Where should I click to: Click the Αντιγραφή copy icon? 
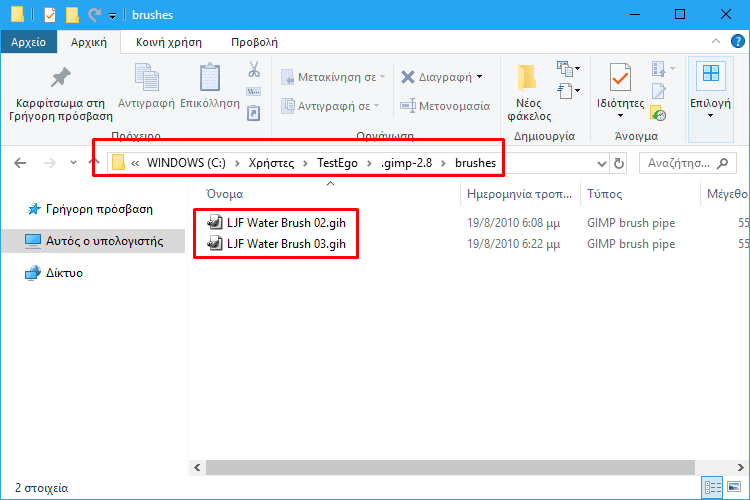tap(146, 77)
